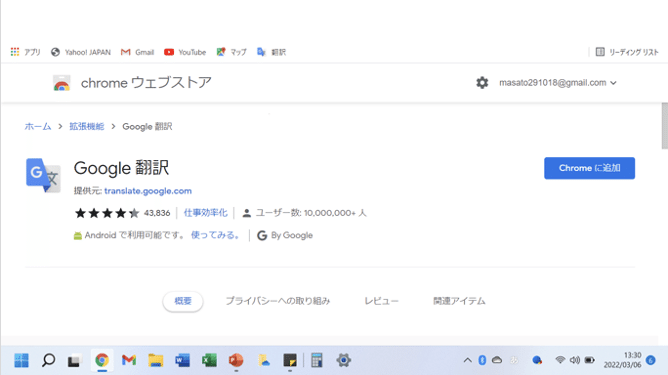Image resolution: width=668 pixels, height=375 pixels.
Task: Show hidden system tray icons
Action: [x=467, y=361]
